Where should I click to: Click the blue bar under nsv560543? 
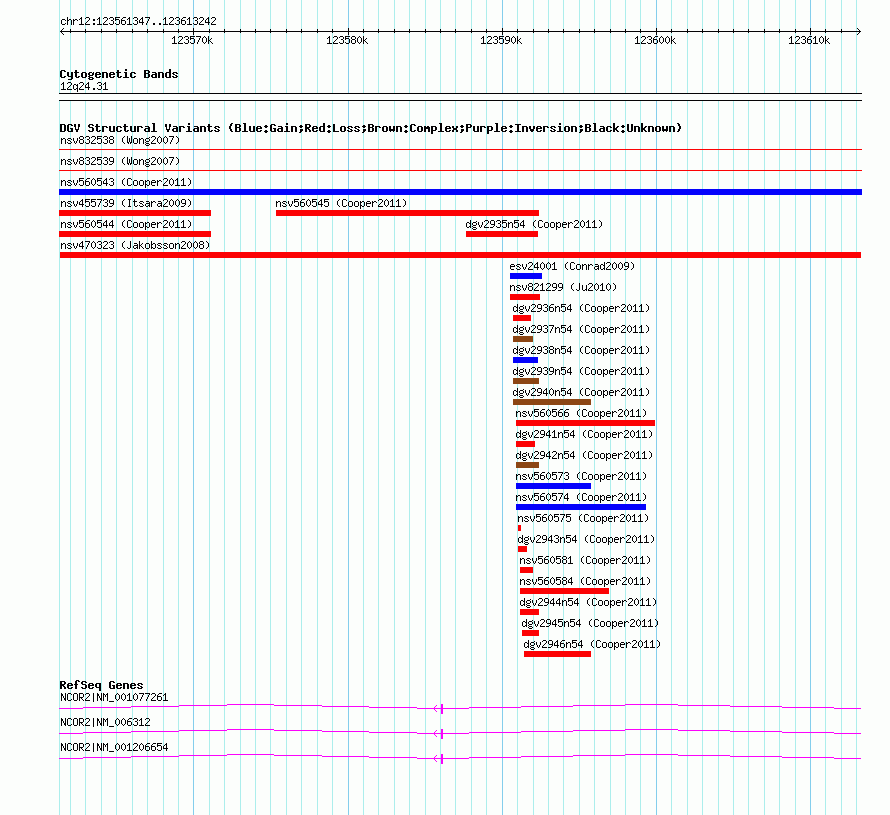tap(460, 192)
